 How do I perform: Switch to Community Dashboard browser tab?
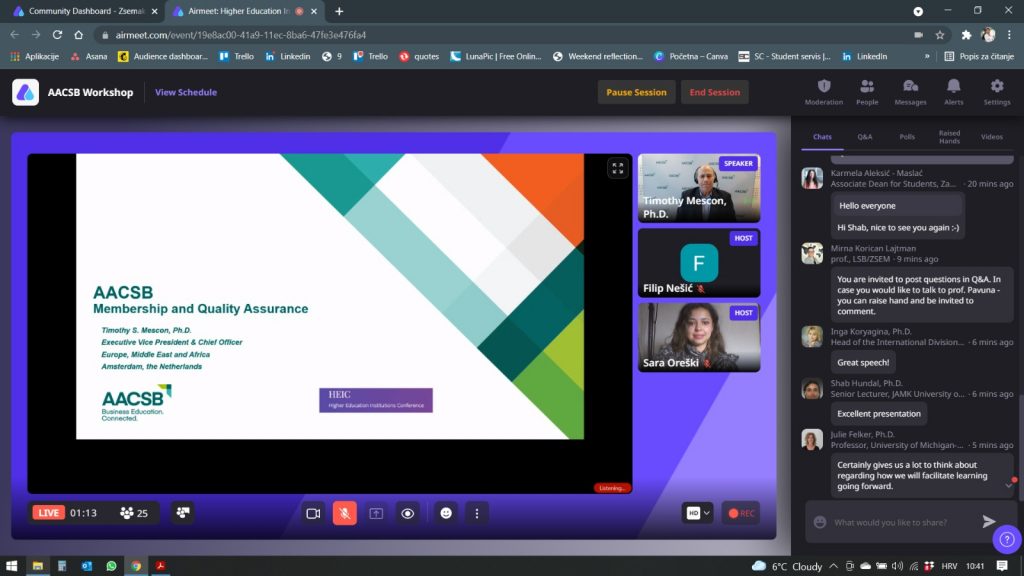(x=85, y=11)
